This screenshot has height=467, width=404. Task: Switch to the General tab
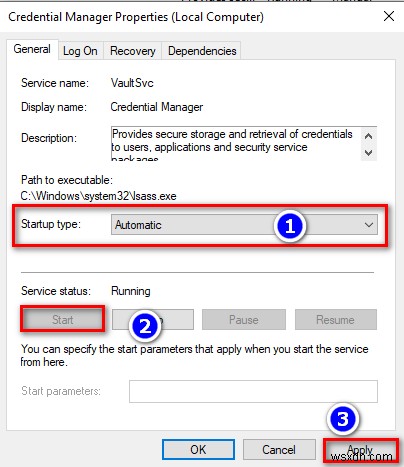tap(32, 49)
